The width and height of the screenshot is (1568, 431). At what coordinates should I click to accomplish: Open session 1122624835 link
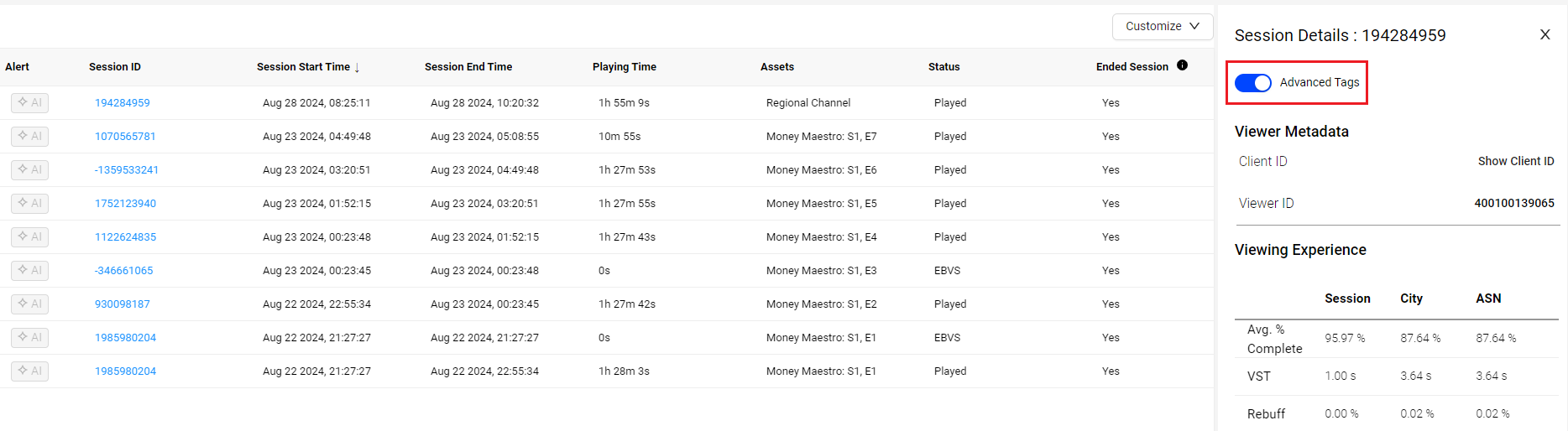[125, 236]
